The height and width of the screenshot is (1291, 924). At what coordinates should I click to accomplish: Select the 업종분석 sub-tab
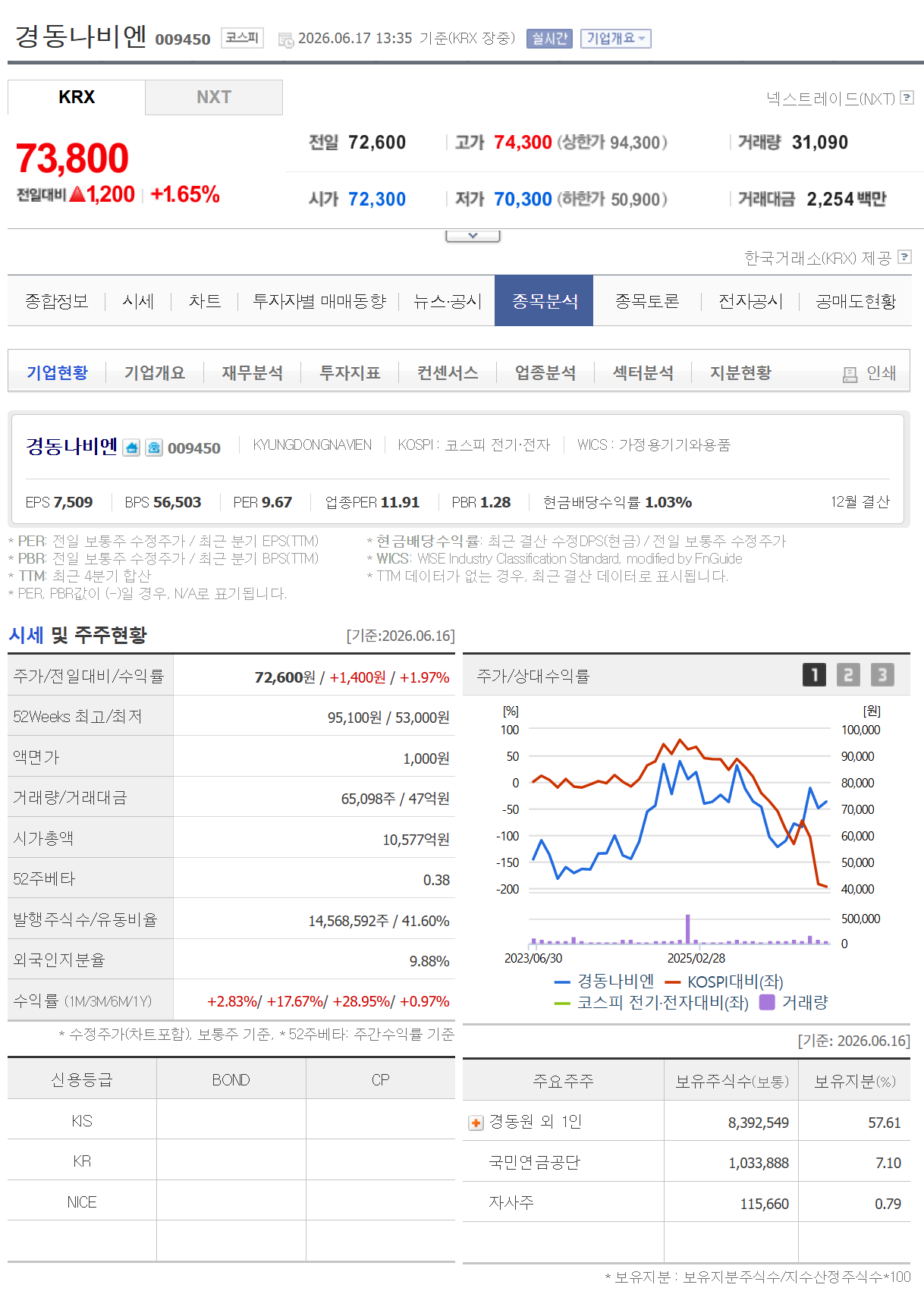click(545, 372)
